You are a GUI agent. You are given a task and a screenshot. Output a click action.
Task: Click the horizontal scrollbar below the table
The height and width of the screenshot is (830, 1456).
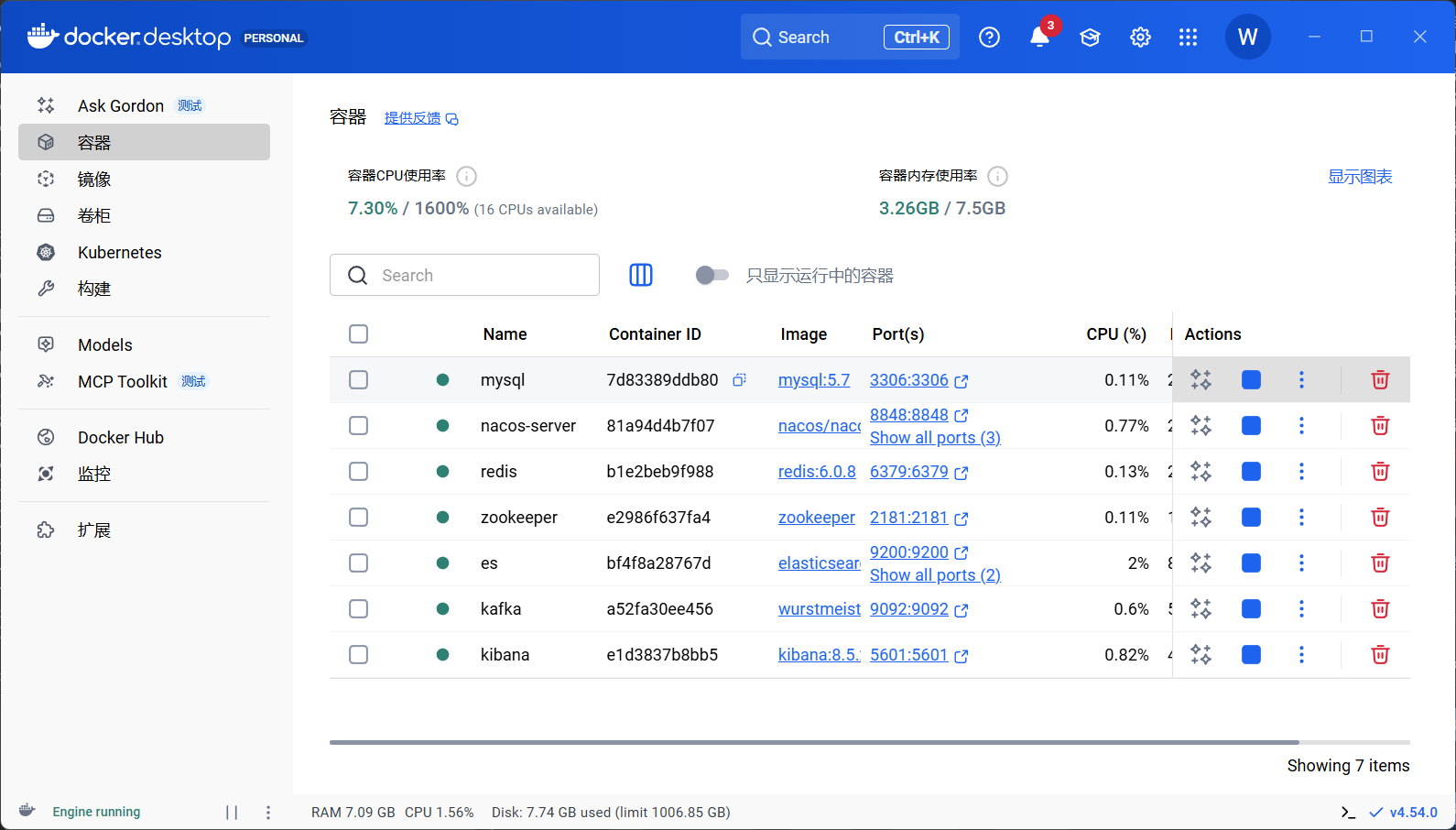pos(814,742)
